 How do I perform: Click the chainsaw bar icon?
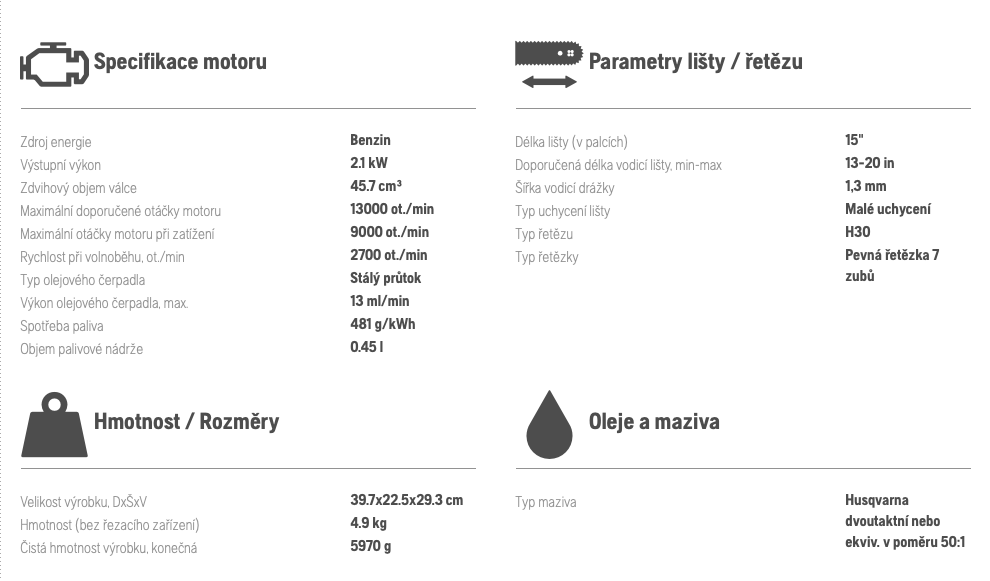(x=549, y=54)
